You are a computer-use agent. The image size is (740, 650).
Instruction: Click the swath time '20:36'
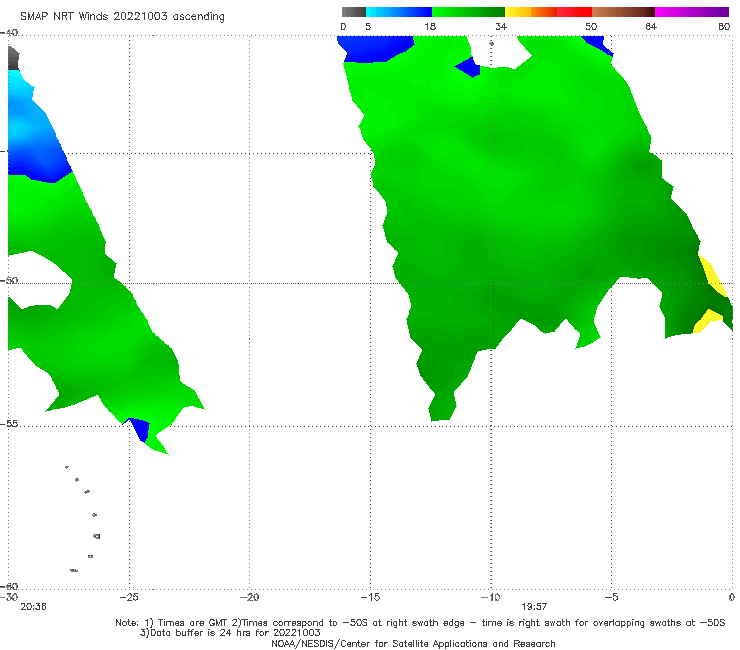pyautogui.click(x=33, y=607)
